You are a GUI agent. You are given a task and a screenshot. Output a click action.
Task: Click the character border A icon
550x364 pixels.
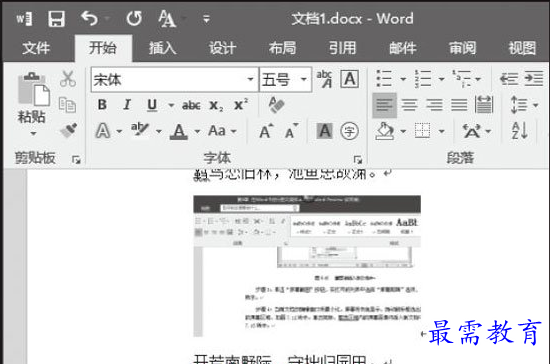point(350,79)
